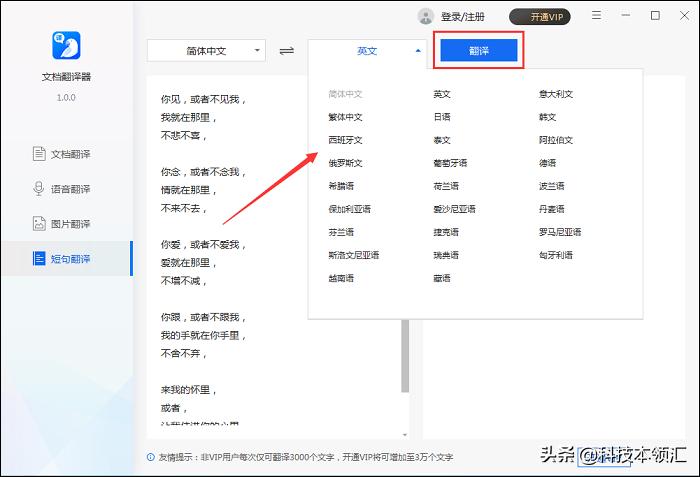
Task: Open source language dropdown 简体中文
Action: [x=206, y=50]
